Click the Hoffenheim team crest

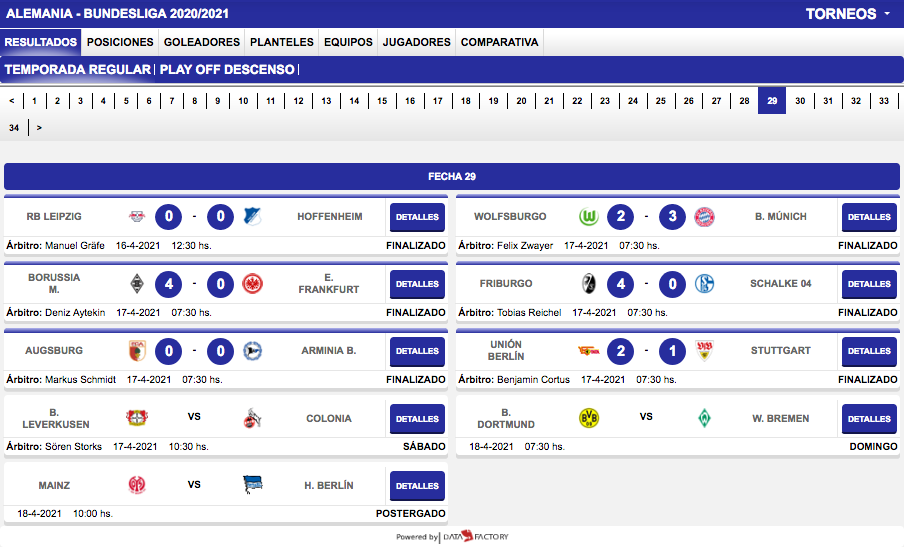point(252,217)
